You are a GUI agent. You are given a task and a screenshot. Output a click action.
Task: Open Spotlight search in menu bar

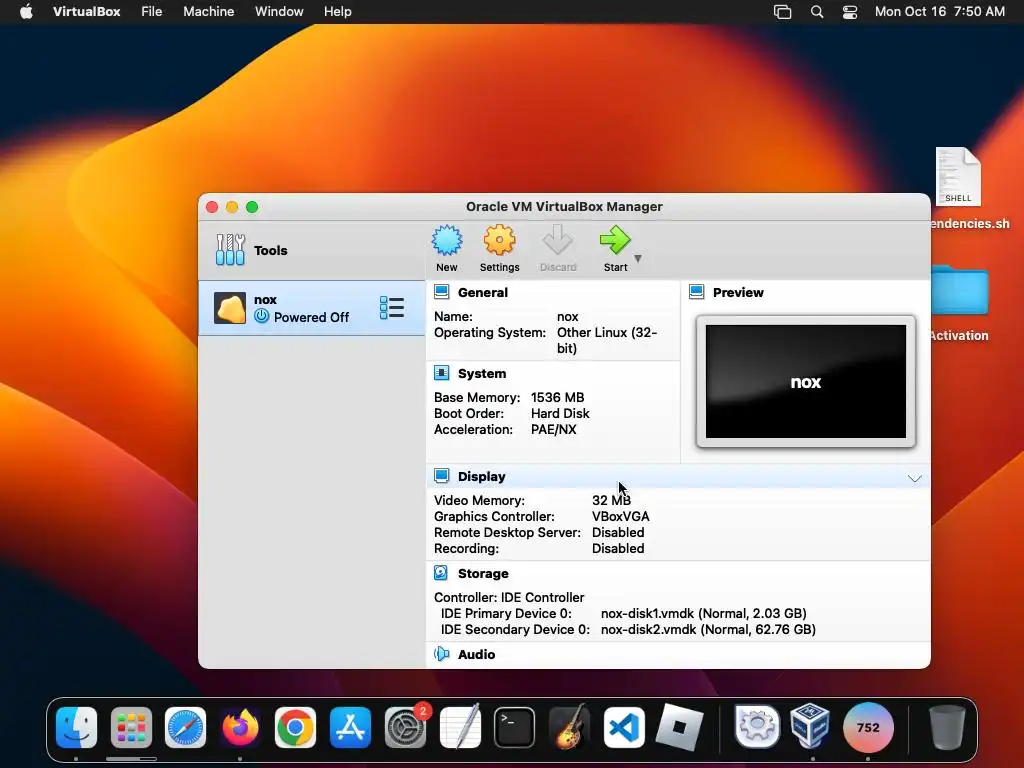(x=816, y=11)
